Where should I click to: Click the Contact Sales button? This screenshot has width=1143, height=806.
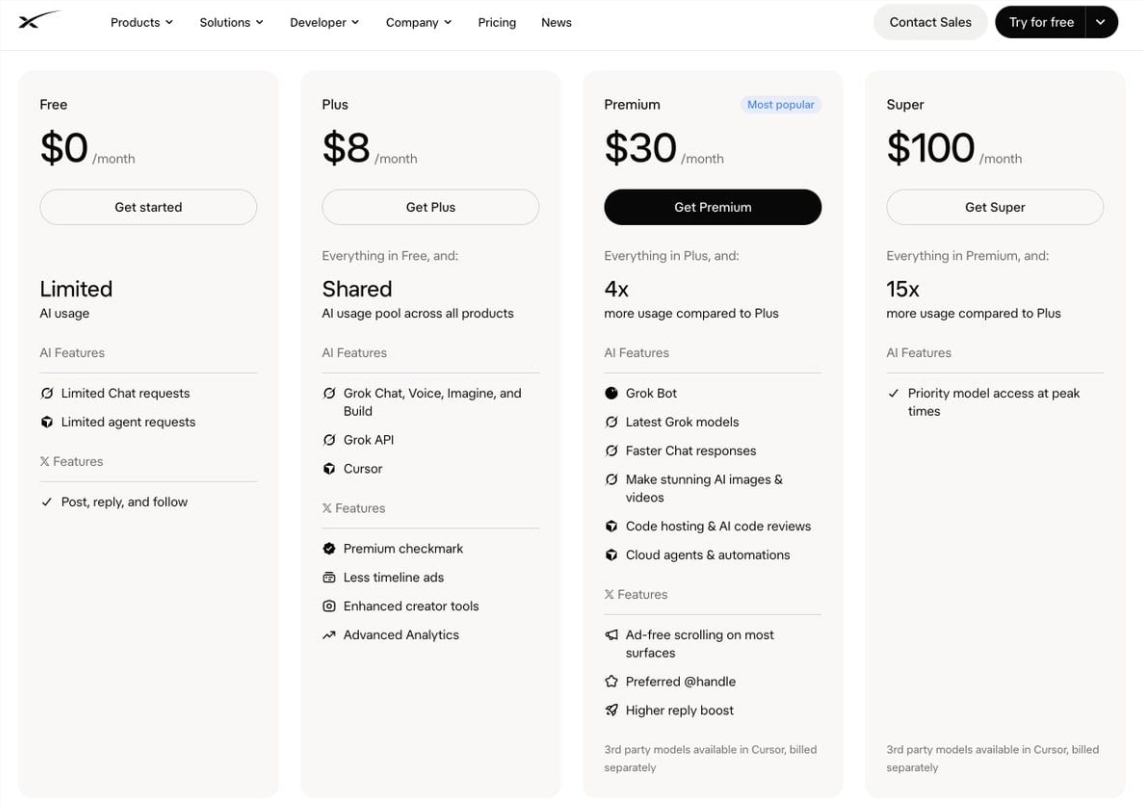click(x=930, y=23)
